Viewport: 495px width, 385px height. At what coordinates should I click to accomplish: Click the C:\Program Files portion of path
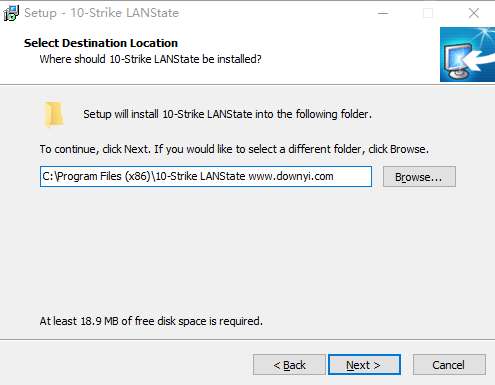[x=82, y=176]
